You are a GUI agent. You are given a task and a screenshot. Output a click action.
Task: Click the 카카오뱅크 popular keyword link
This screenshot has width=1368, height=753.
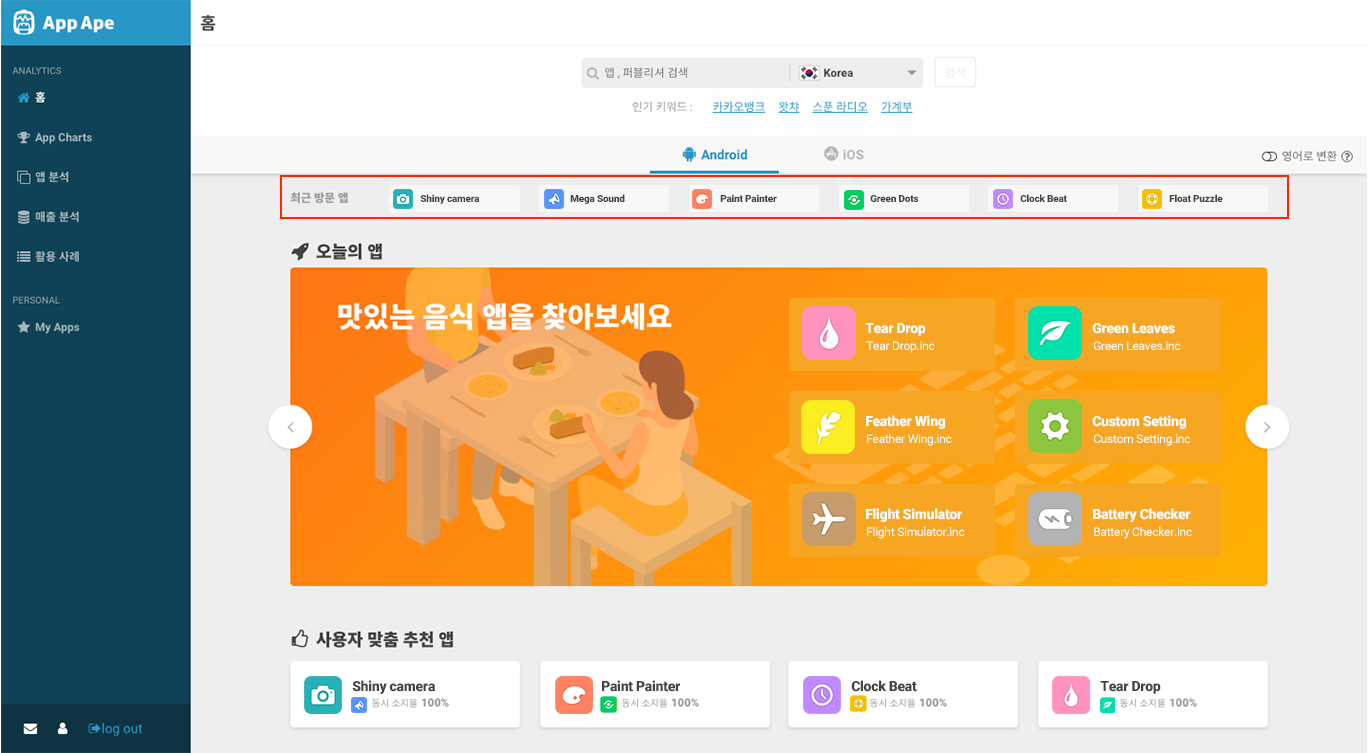[x=738, y=107]
